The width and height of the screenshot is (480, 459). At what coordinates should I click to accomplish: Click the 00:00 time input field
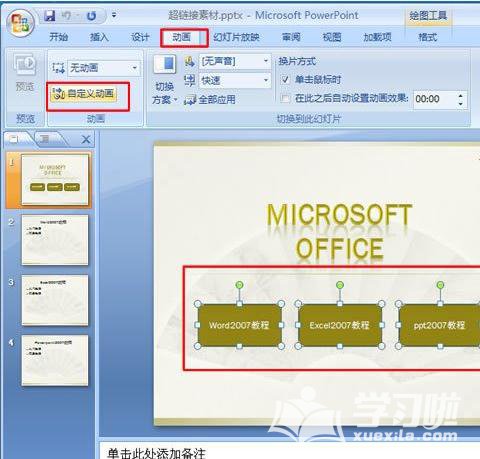[434, 99]
